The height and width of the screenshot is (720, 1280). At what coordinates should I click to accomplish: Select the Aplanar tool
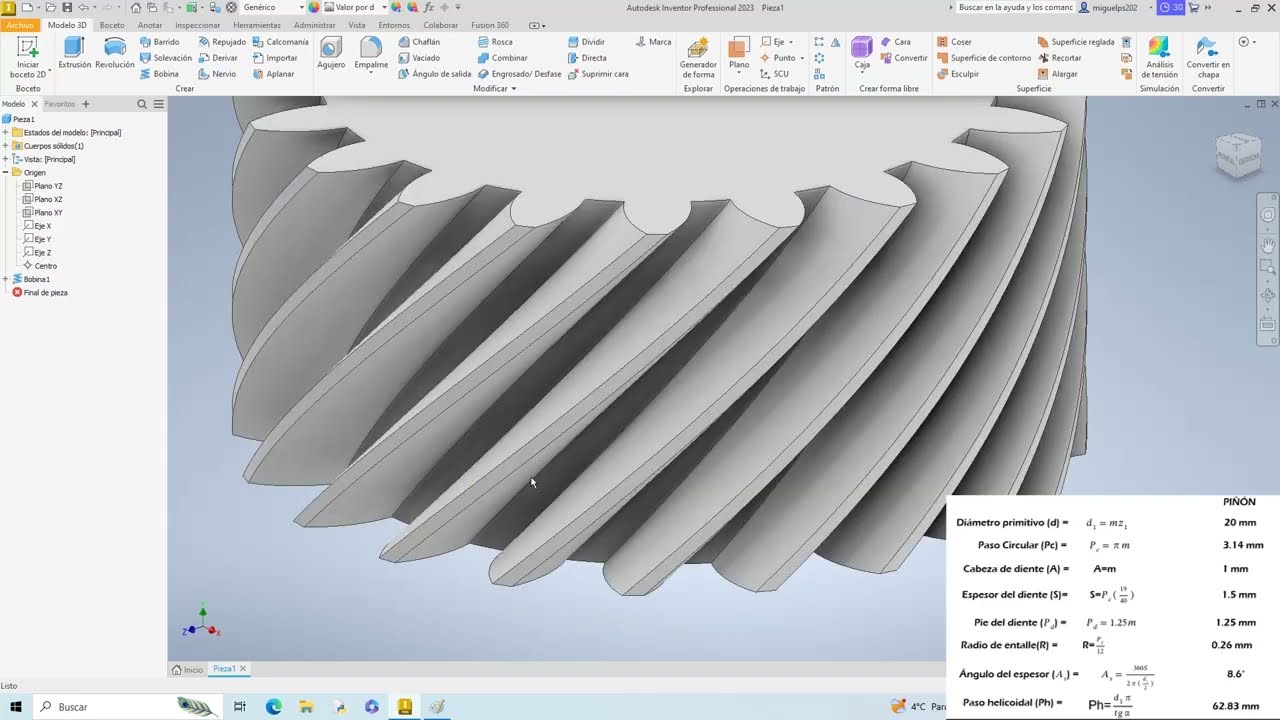273,74
